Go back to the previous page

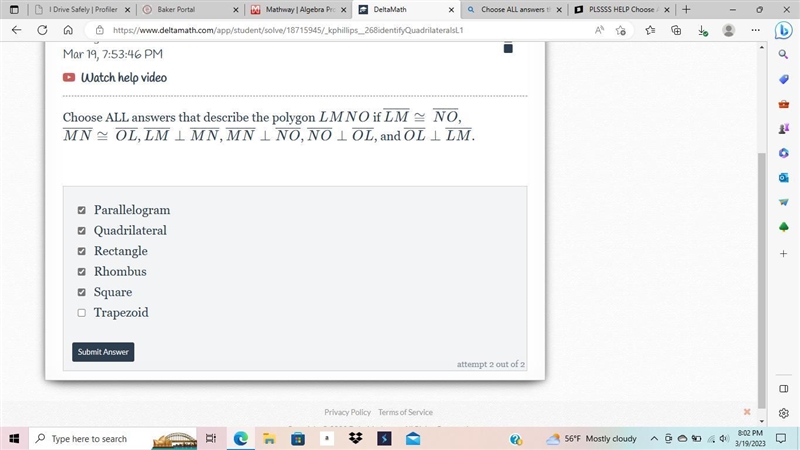point(16,30)
